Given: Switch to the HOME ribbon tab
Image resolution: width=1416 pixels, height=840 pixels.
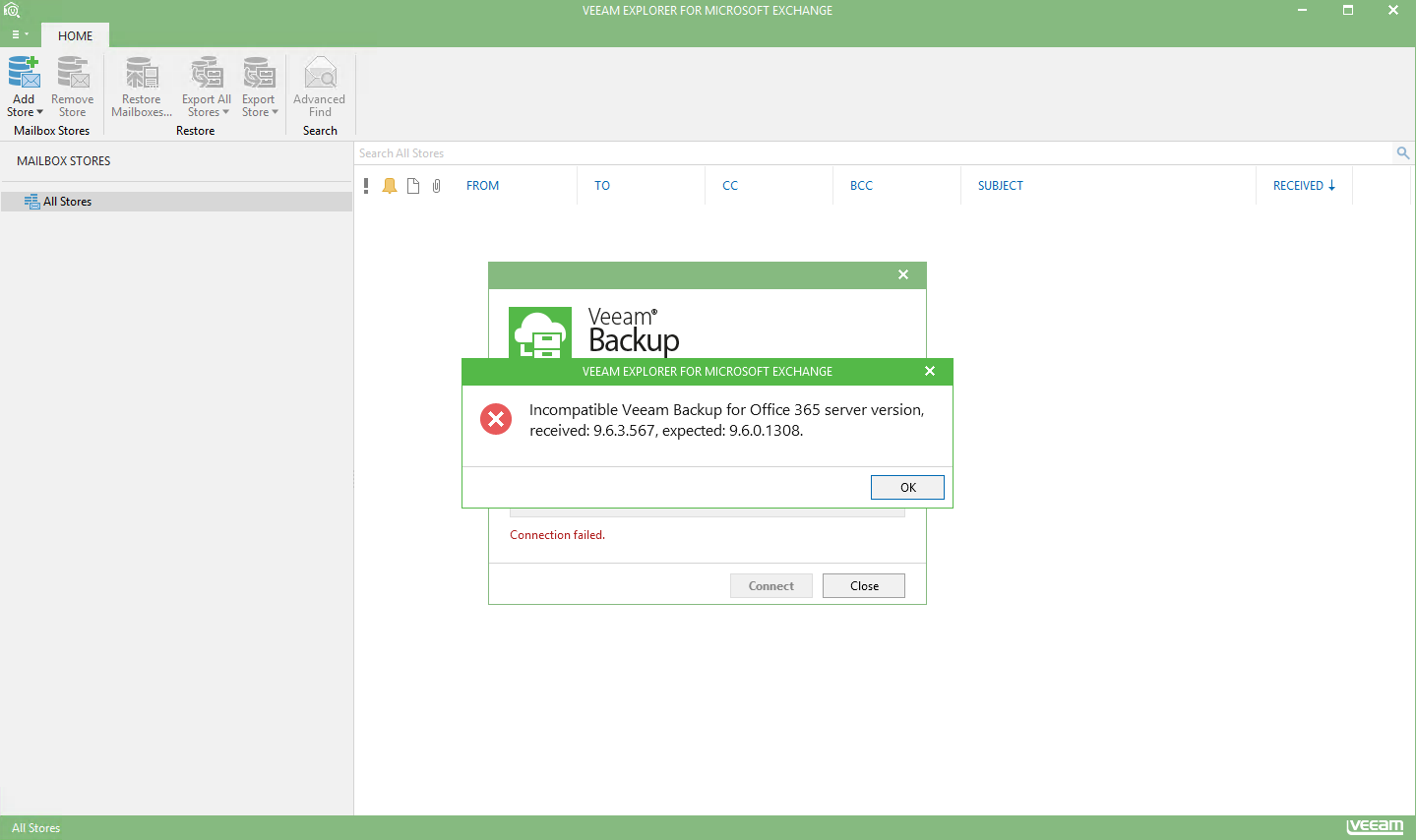Looking at the screenshot, I should (75, 35).
